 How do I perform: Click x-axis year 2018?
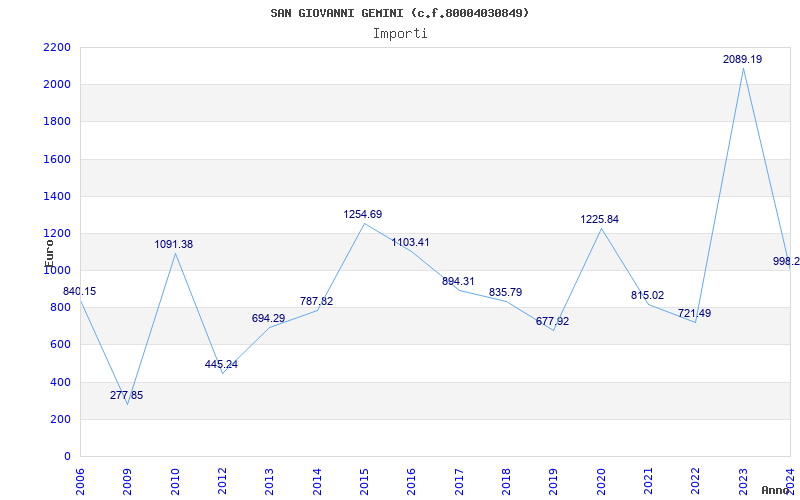[x=506, y=482]
